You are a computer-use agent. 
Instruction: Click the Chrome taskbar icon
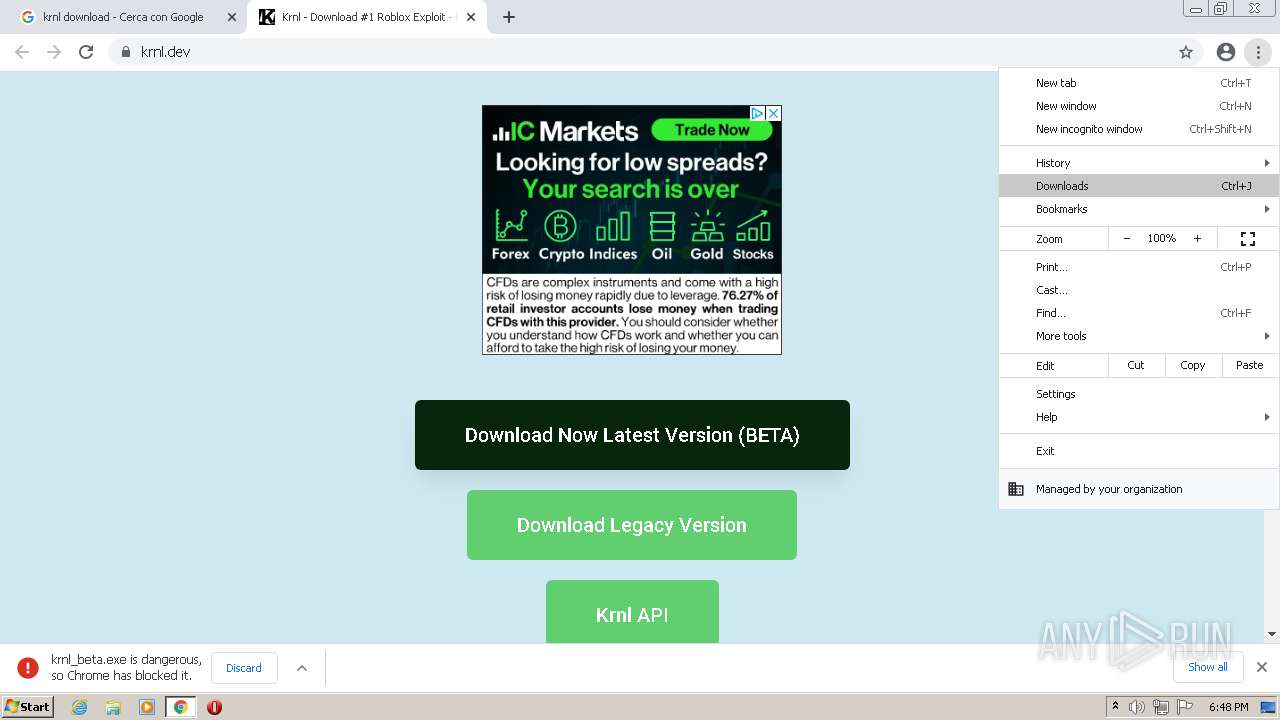[x=180, y=707]
